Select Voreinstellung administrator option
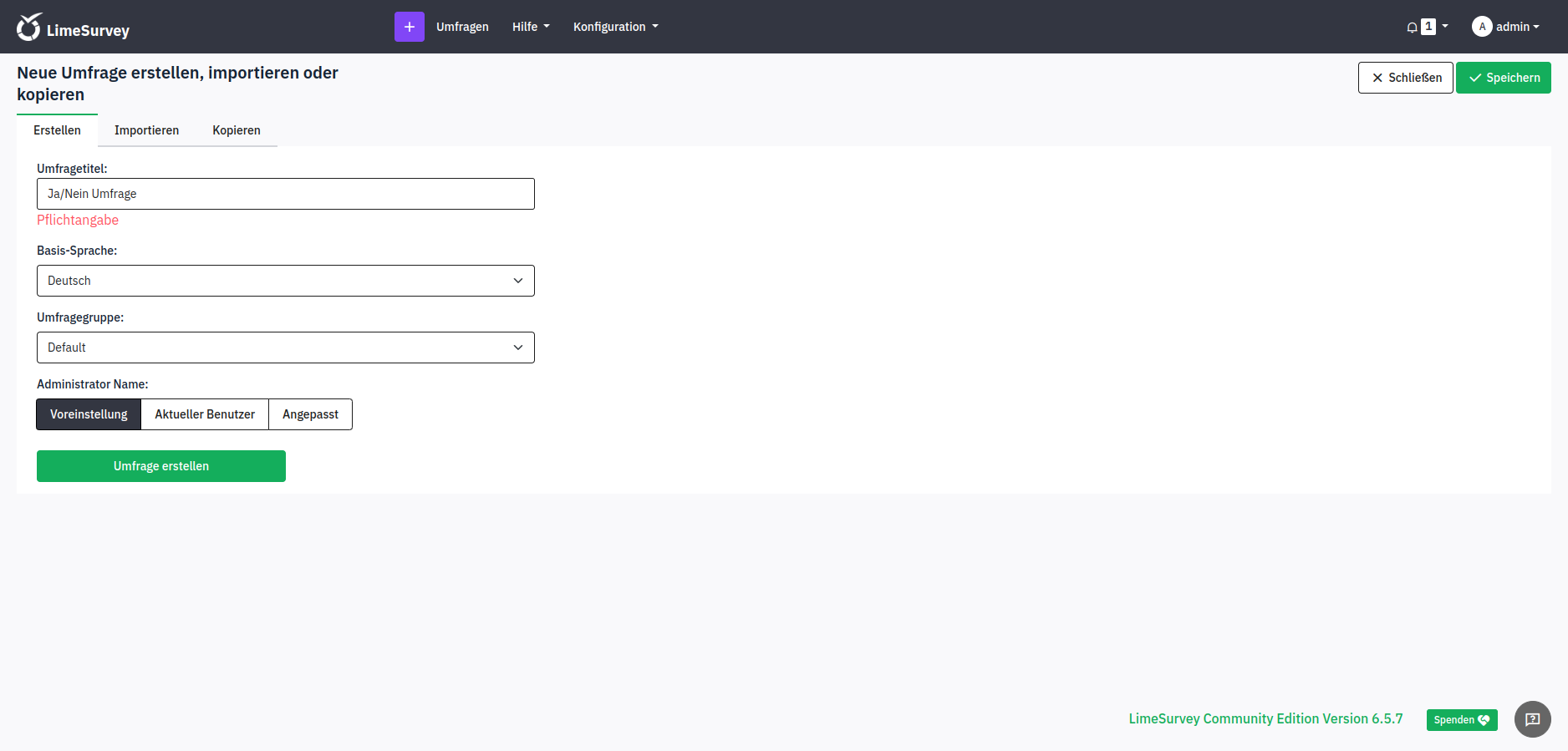The width and height of the screenshot is (1568, 751). (x=89, y=414)
